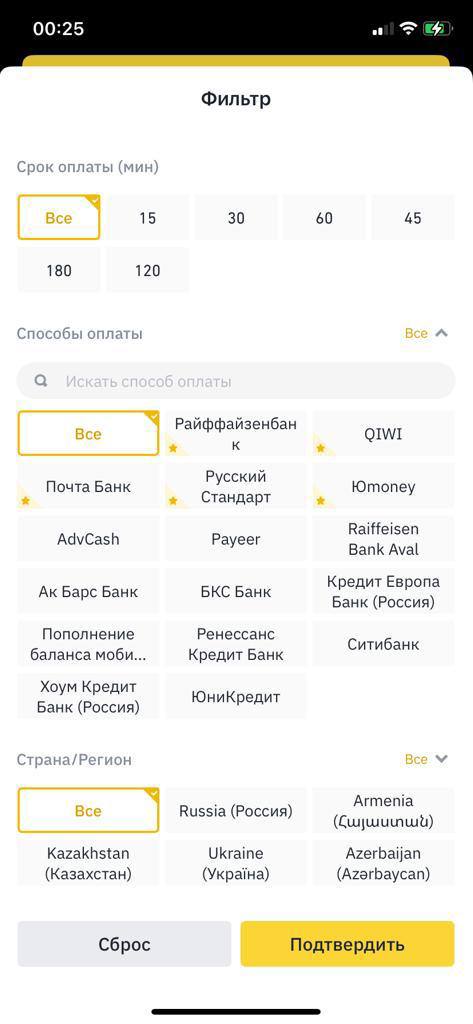Screen dimensions: 473x1024
Task: Tap the search magnifier icon
Action: [41, 381]
